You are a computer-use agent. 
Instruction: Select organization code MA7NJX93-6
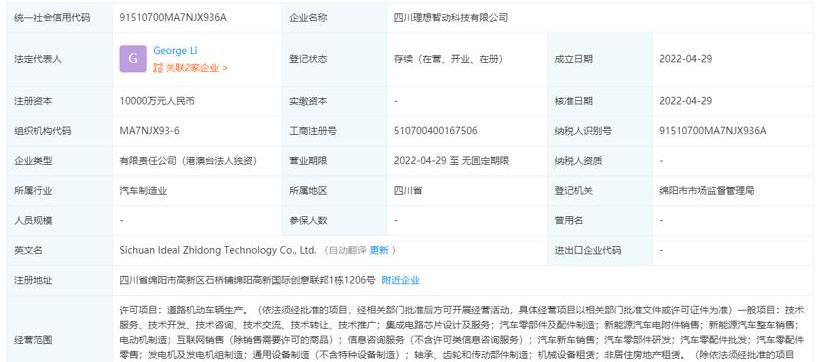[150, 131]
